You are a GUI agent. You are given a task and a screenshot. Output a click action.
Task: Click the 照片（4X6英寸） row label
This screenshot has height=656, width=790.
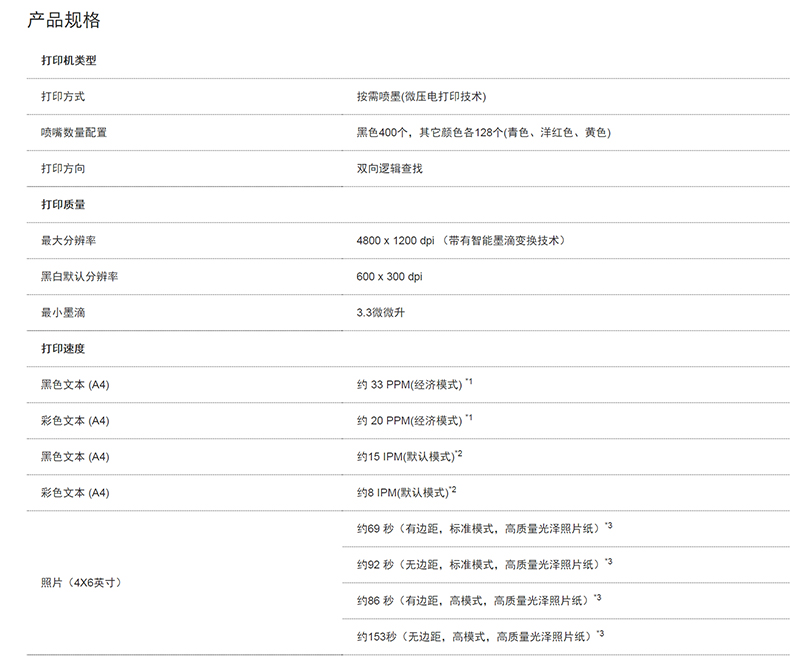coord(81,581)
